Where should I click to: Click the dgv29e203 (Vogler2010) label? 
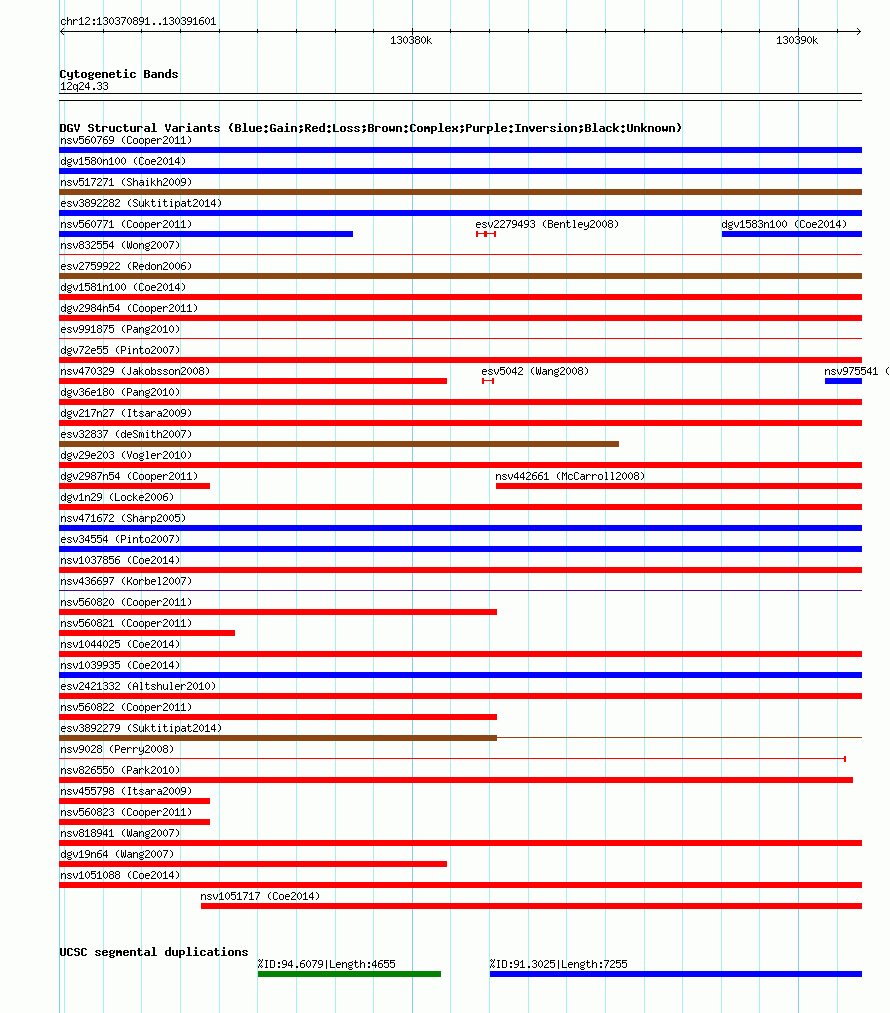pos(126,455)
